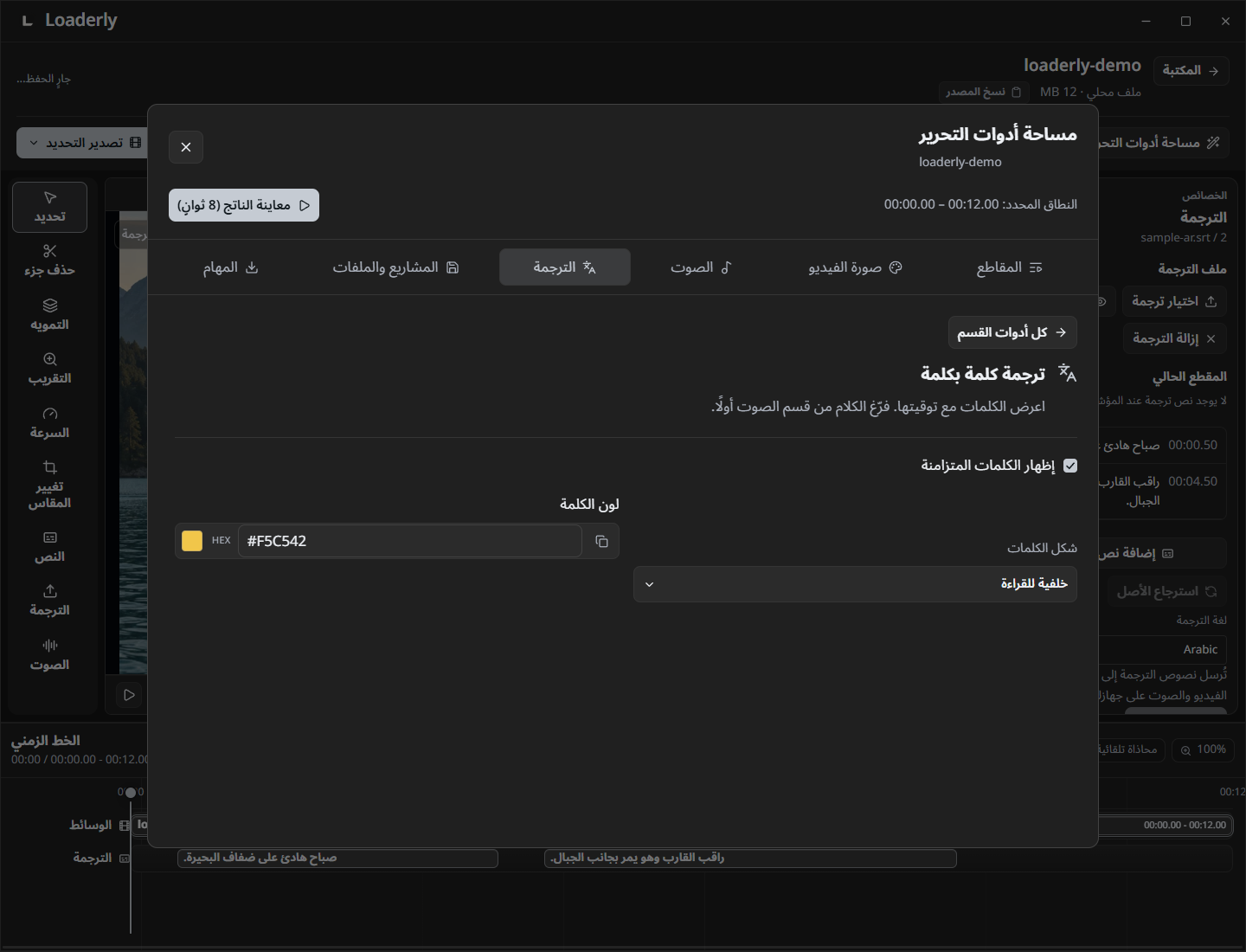
Task: Click the yellow word color swatch
Action: coord(192,541)
